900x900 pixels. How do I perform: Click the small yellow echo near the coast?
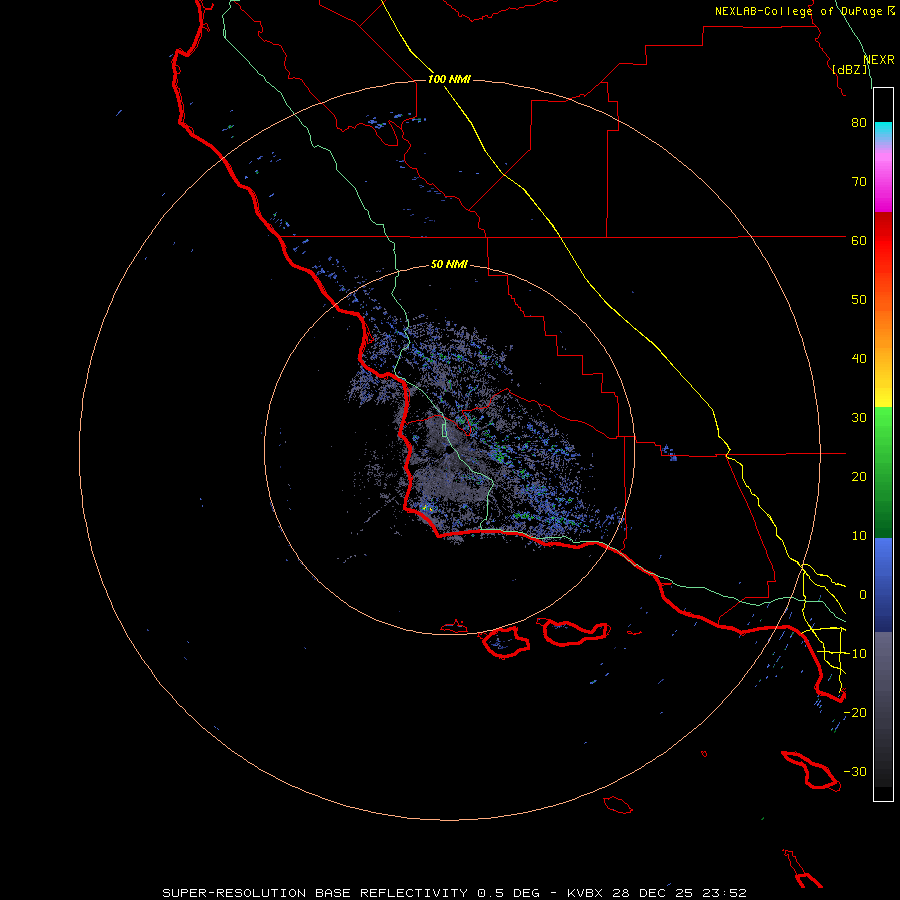point(426,507)
